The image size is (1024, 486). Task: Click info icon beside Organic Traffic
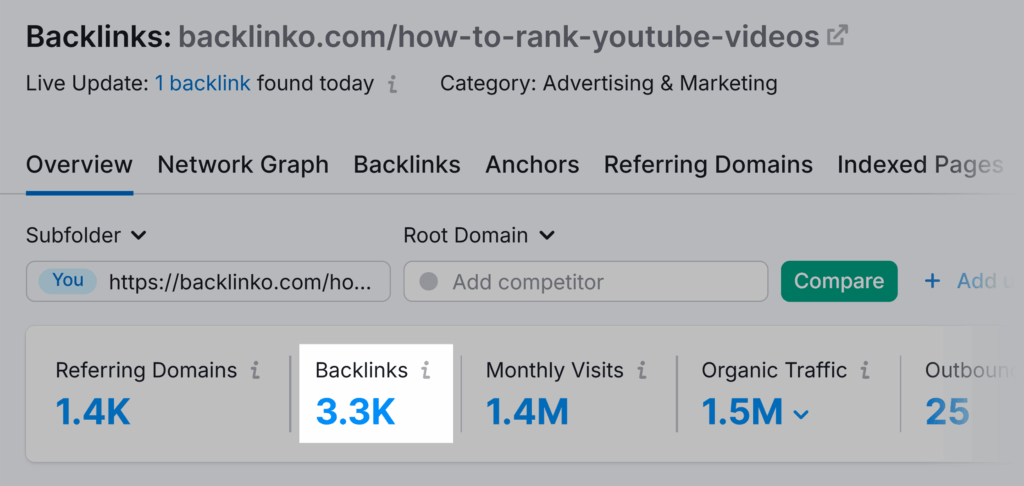(x=865, y=371)
